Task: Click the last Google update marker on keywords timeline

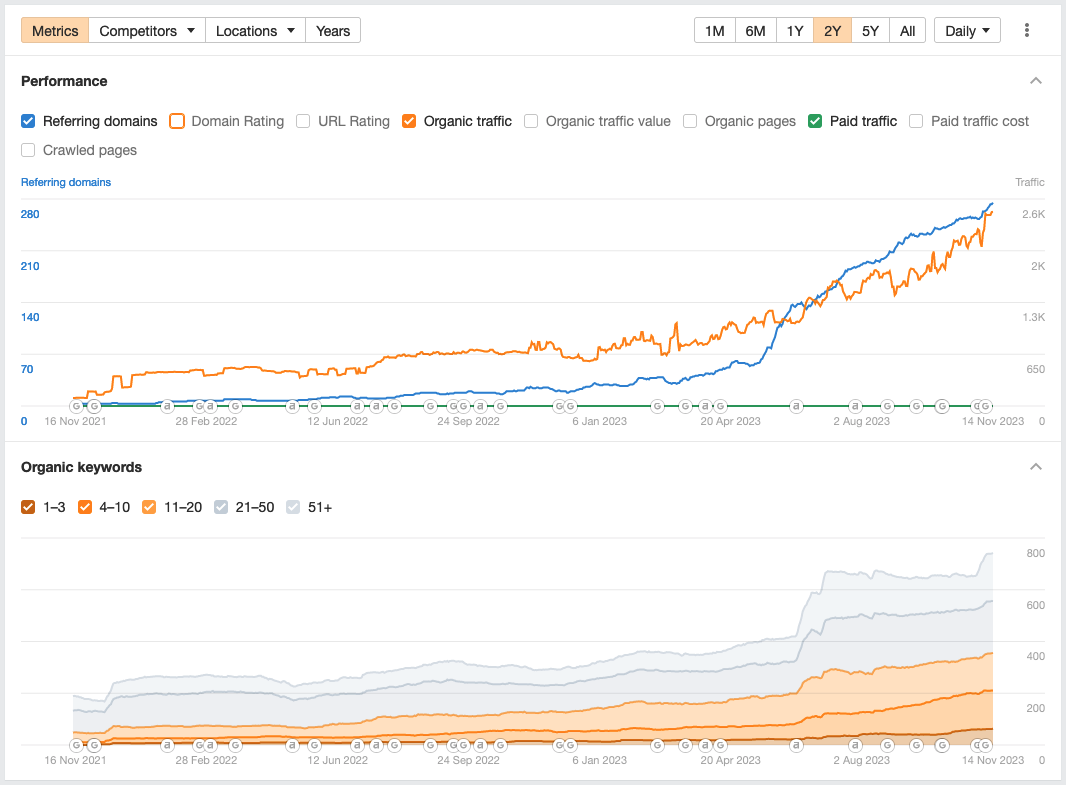Action: coord(986,745)
